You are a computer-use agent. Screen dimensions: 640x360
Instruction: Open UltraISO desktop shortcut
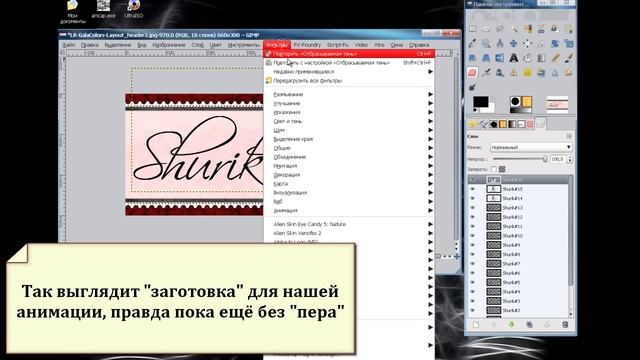[x=133, y=9]
